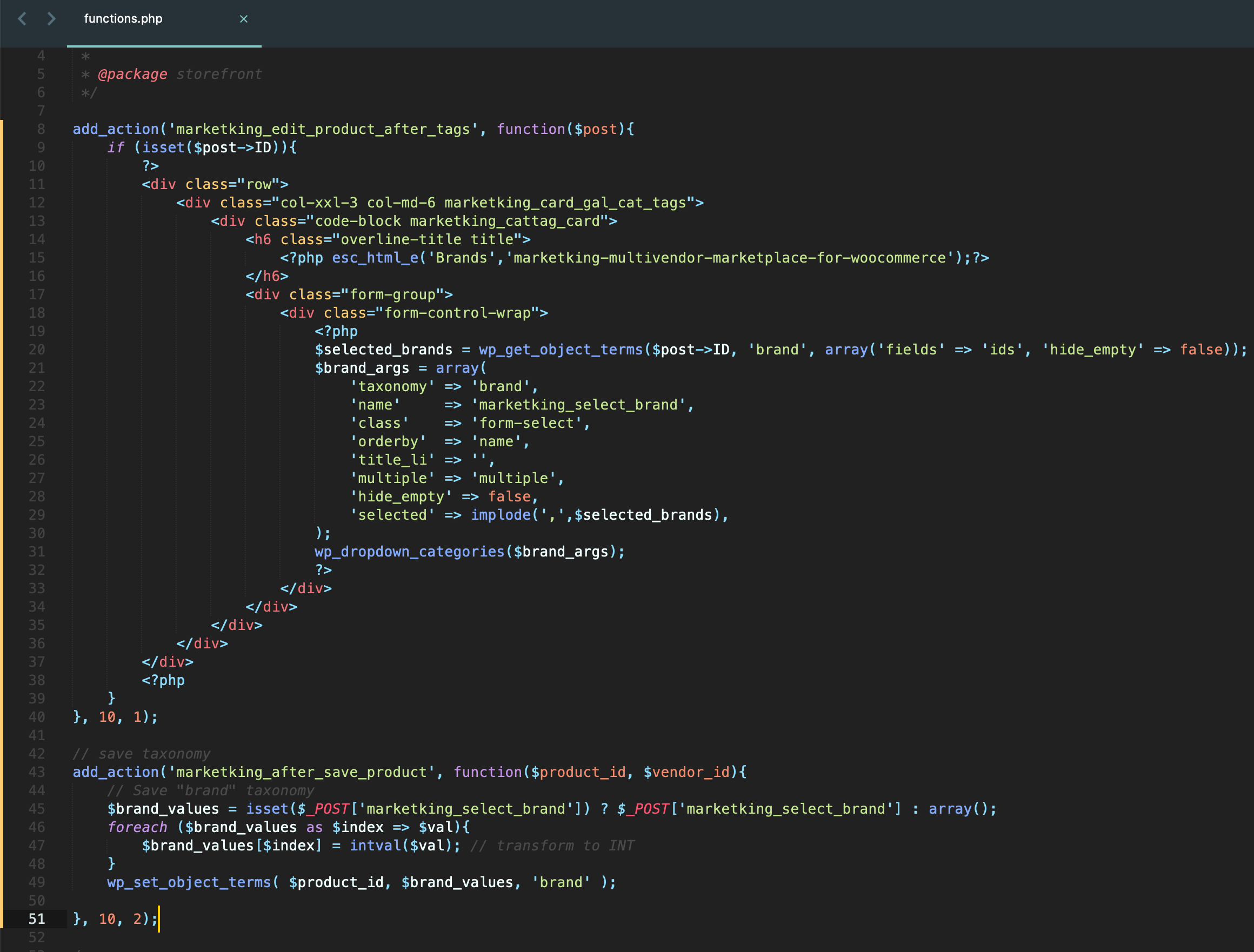Click the 'marketking_edit_product_after_tags' hook string
Image resolution: width=1254 pixels, height=952 pixels.
pos(323,129)
